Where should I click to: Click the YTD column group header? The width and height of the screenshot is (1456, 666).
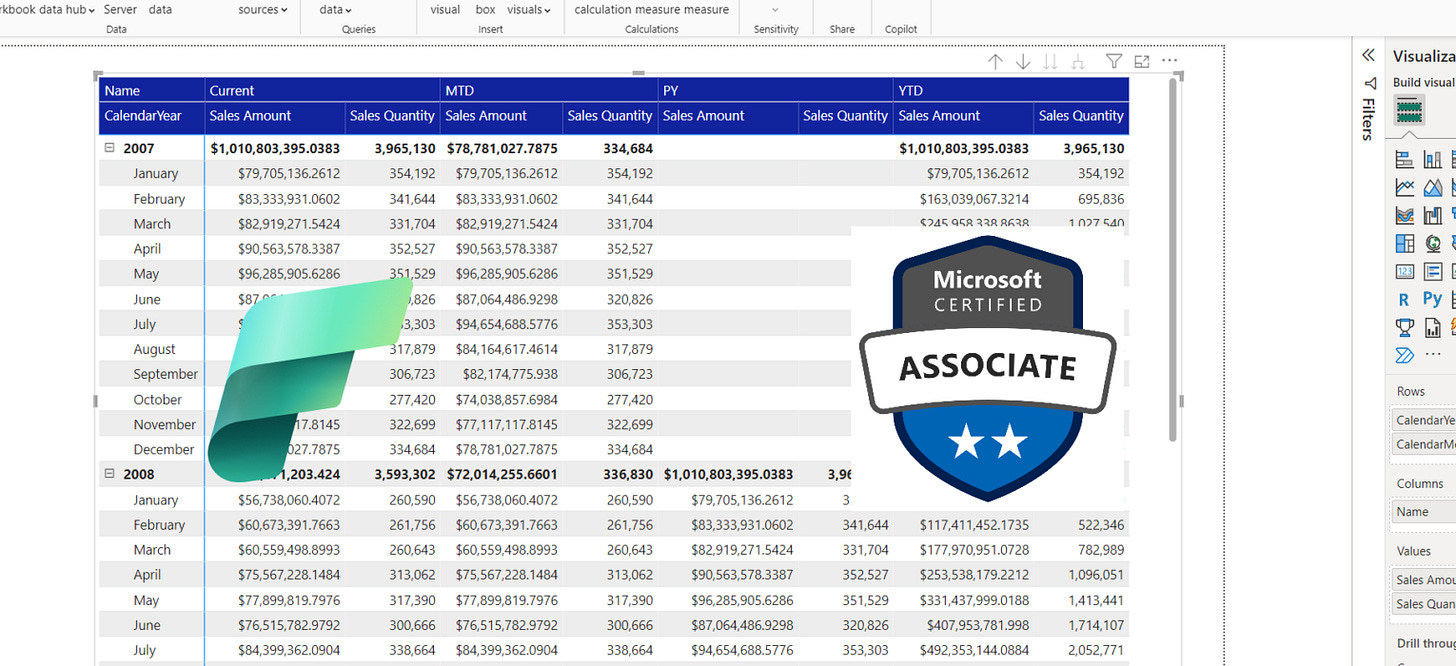click(x=1011, y=90)
